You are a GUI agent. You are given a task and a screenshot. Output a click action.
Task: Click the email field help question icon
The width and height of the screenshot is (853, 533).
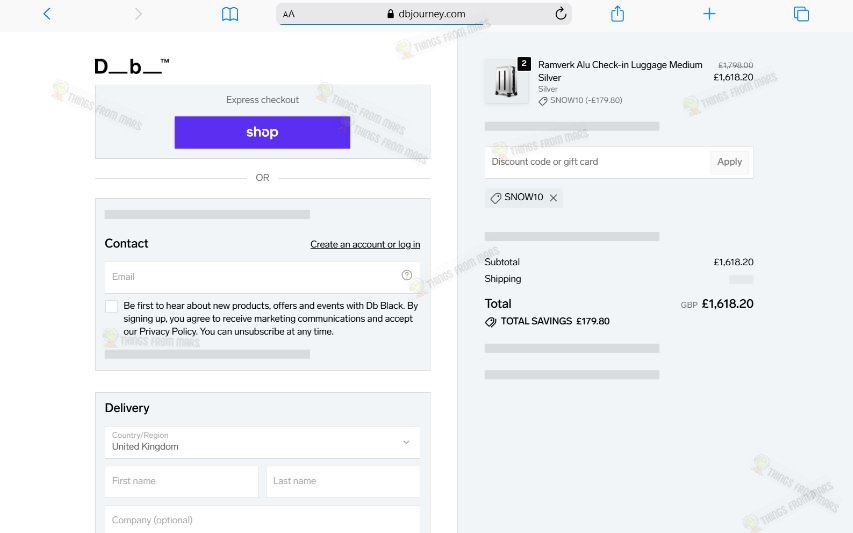[407, 275]
